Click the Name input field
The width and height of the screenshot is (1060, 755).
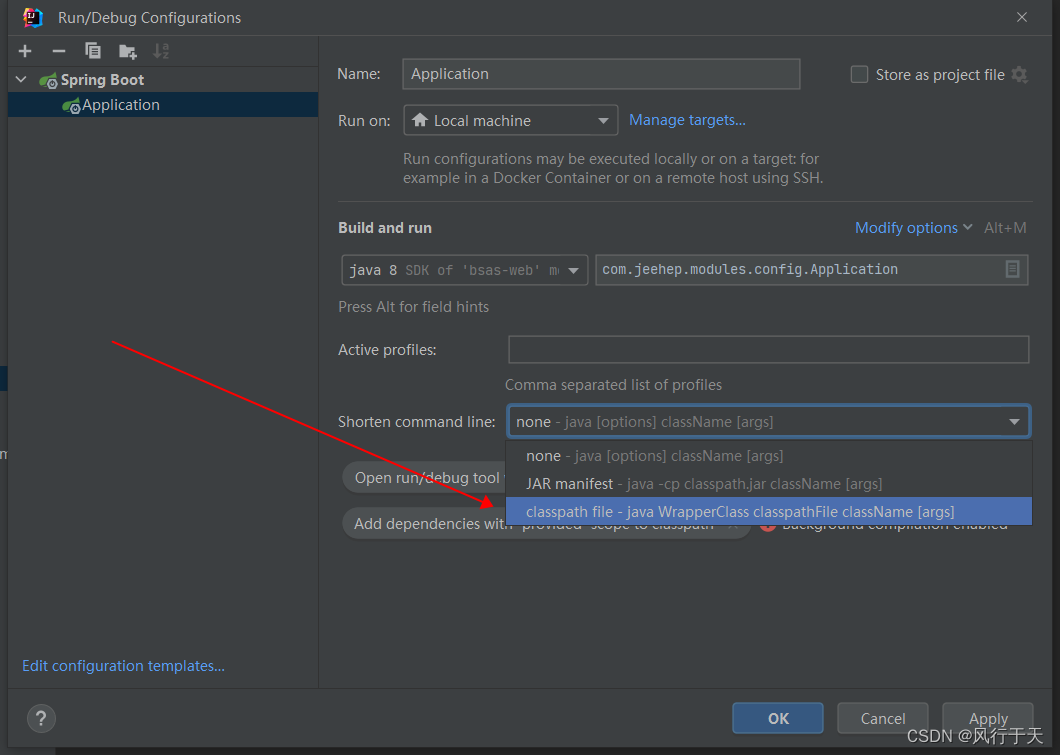[601, 74]
